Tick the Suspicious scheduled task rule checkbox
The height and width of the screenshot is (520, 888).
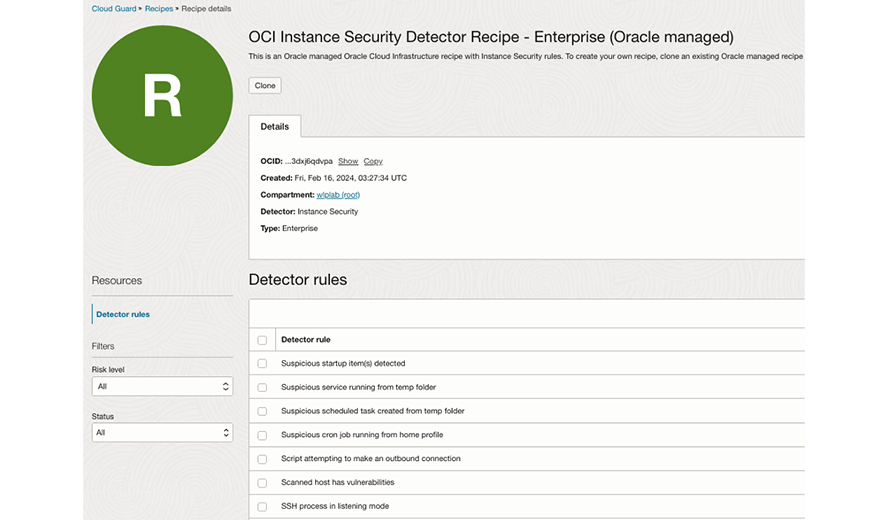coord(262,411)
